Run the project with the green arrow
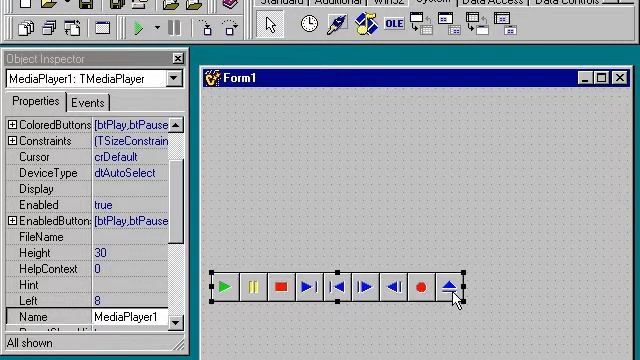The width and height of the screenshot is (640, 360). point(139,28)
